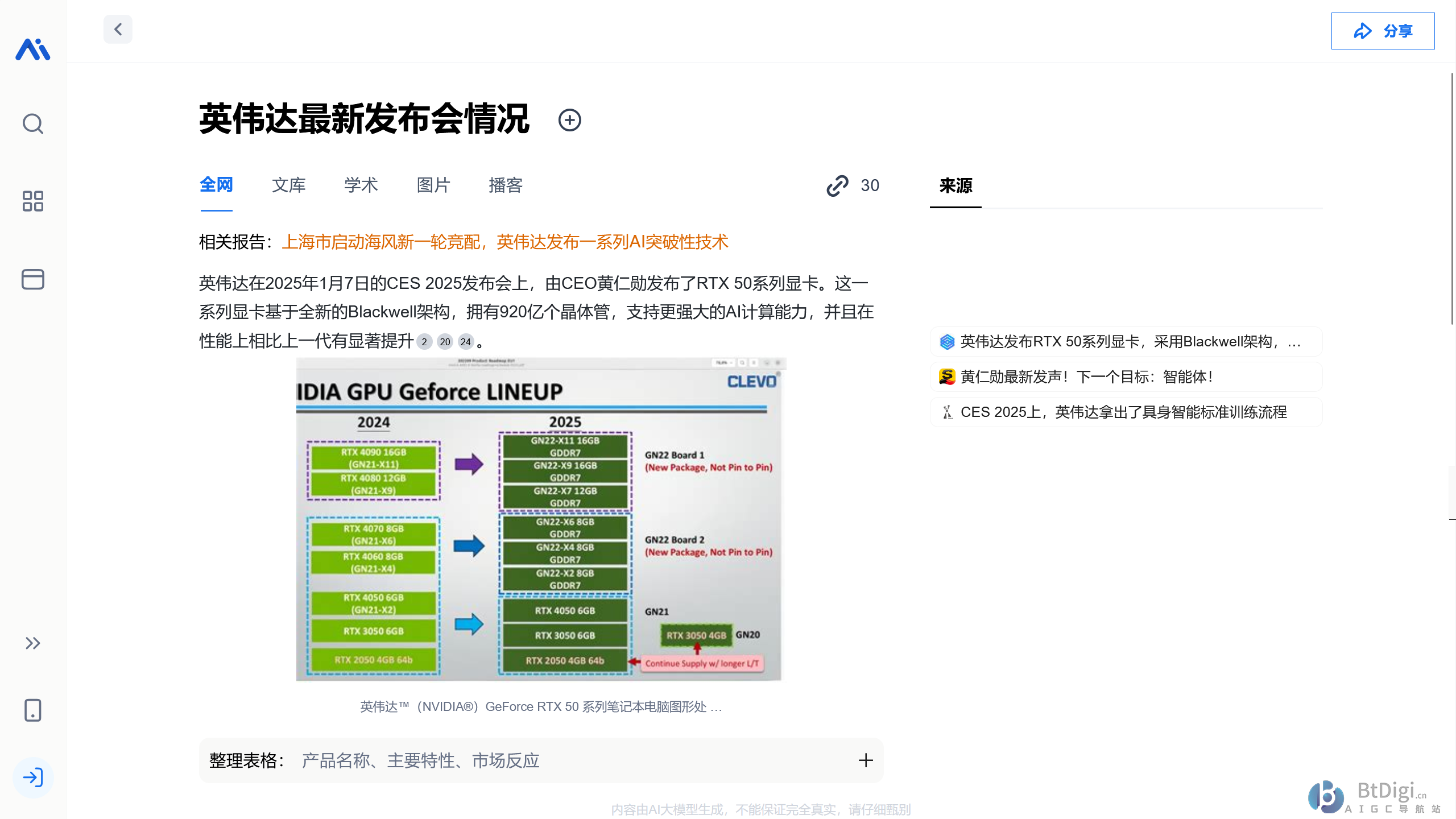Switch to the 播客 tab
Screen dimensions: 1456x819
(506, 185)
